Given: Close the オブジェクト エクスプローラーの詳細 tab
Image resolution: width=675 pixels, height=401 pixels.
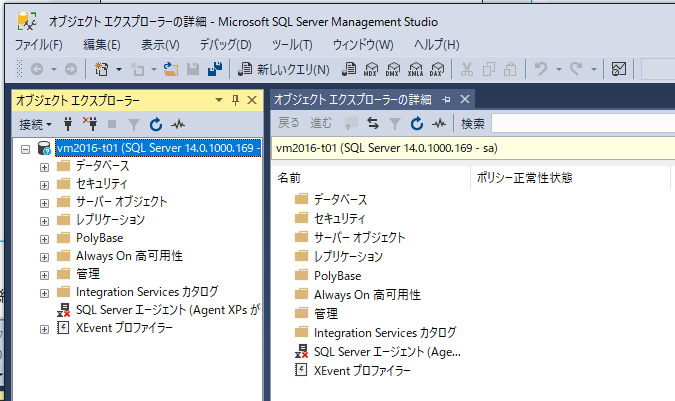Looking at the screenshot, I should tap(465, 99).
